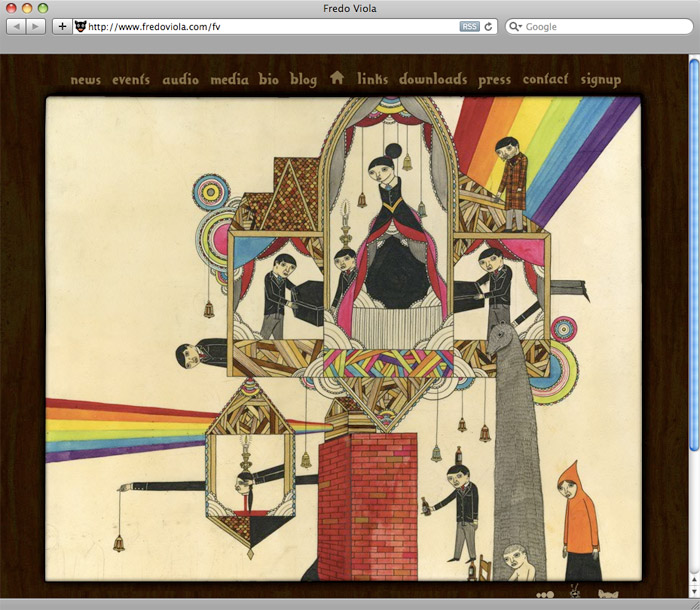Open the contact page
Screen dimensions: 700x610
point(546,79)
